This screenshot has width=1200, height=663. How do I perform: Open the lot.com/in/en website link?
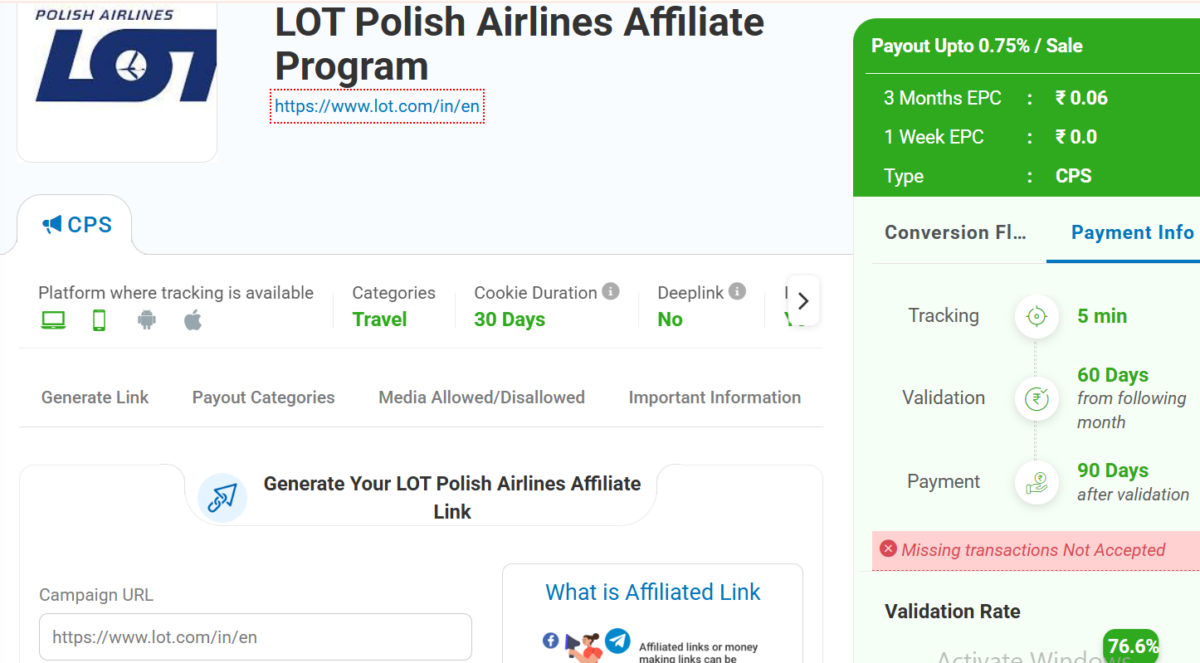point(378,106)
